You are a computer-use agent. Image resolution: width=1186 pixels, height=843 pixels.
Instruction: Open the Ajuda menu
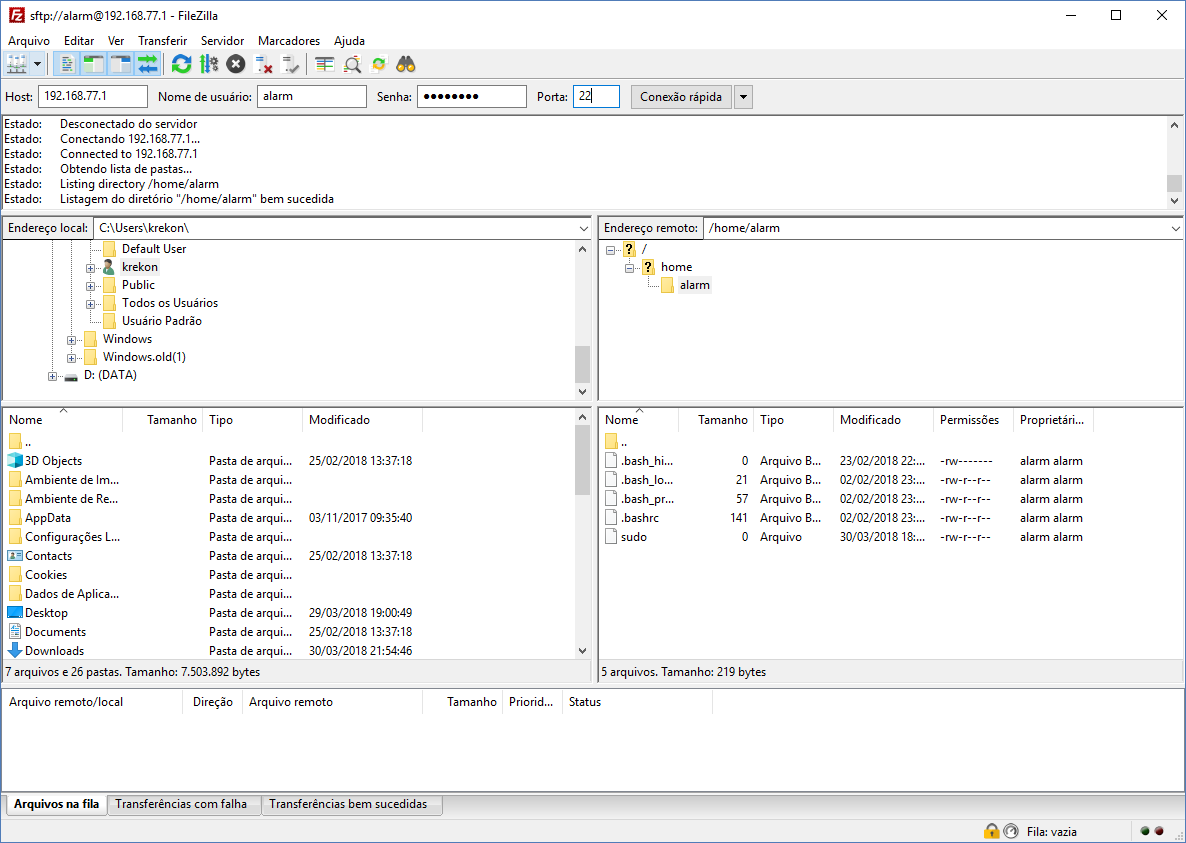click(349, 41)
